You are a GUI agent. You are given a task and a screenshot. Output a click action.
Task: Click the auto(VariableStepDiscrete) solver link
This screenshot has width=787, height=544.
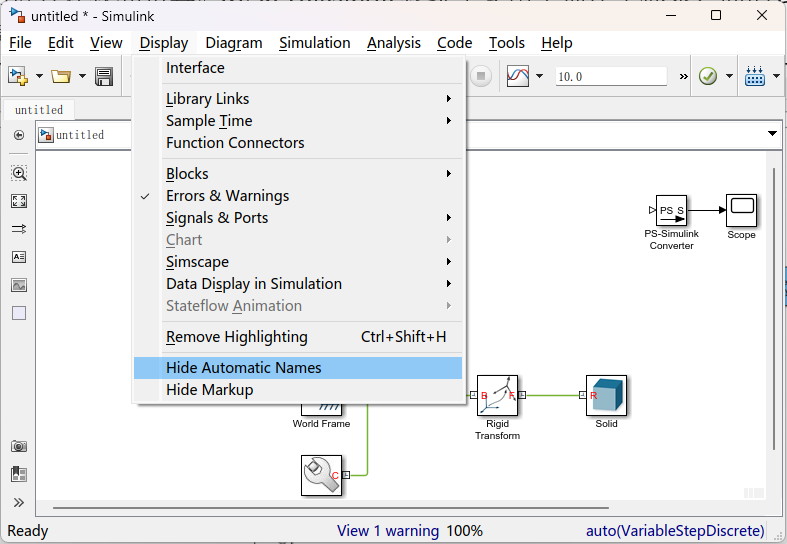(675, 531)
